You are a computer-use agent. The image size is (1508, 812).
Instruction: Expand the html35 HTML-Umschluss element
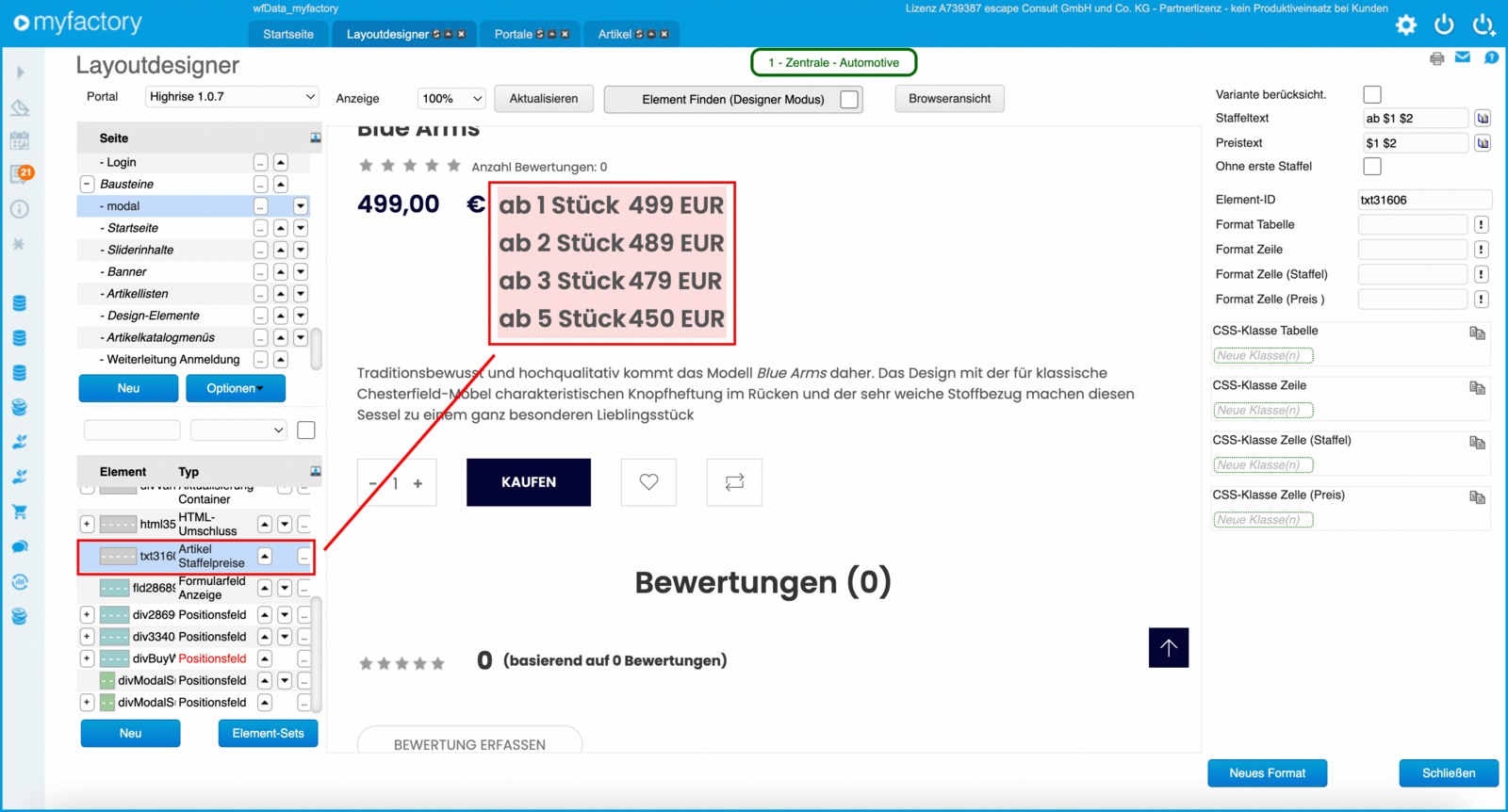pos(87,524)
